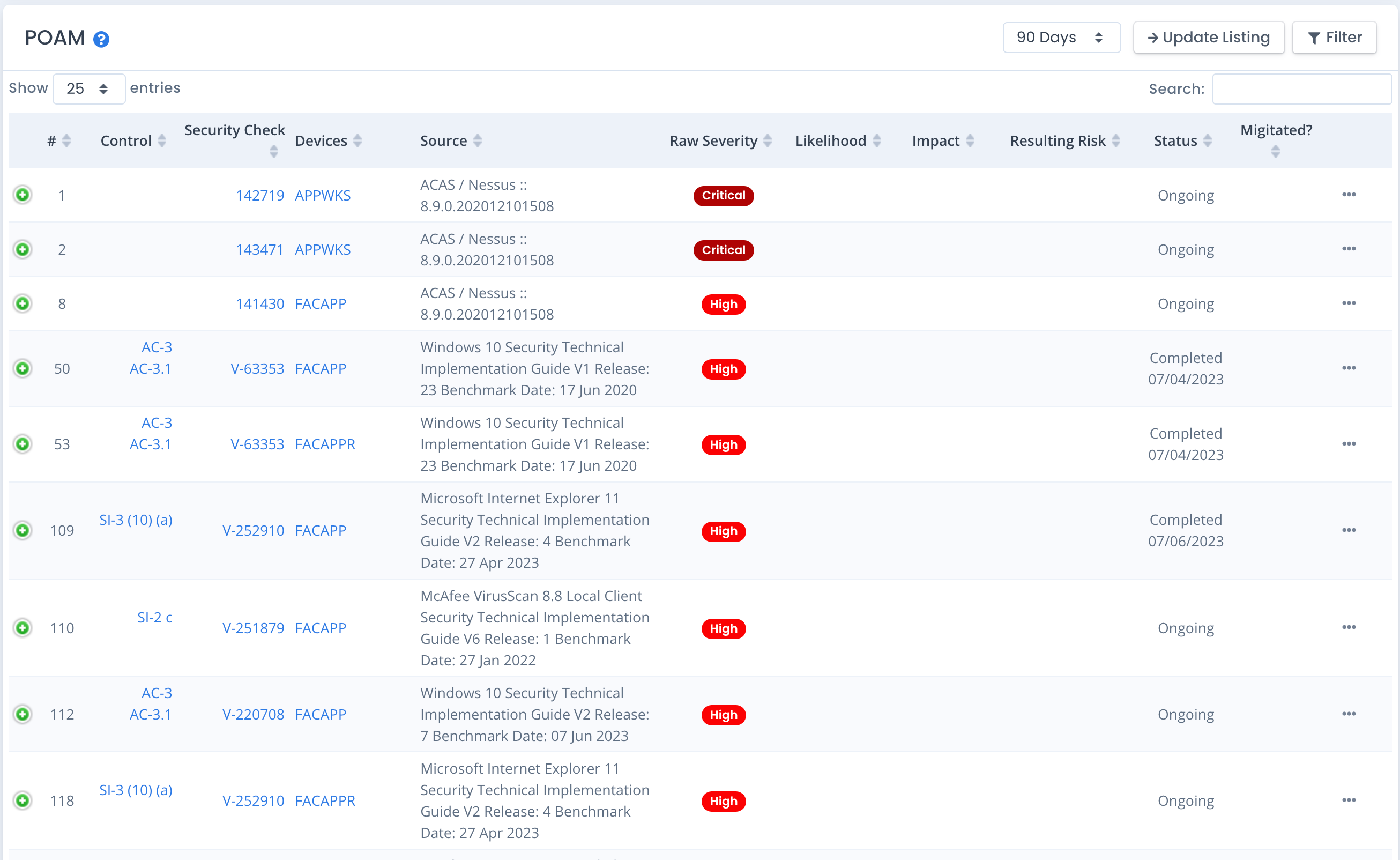The height and width of the screenshot is (860, 1400).
Task: Open SI-2 c control link
Action: 155,617
